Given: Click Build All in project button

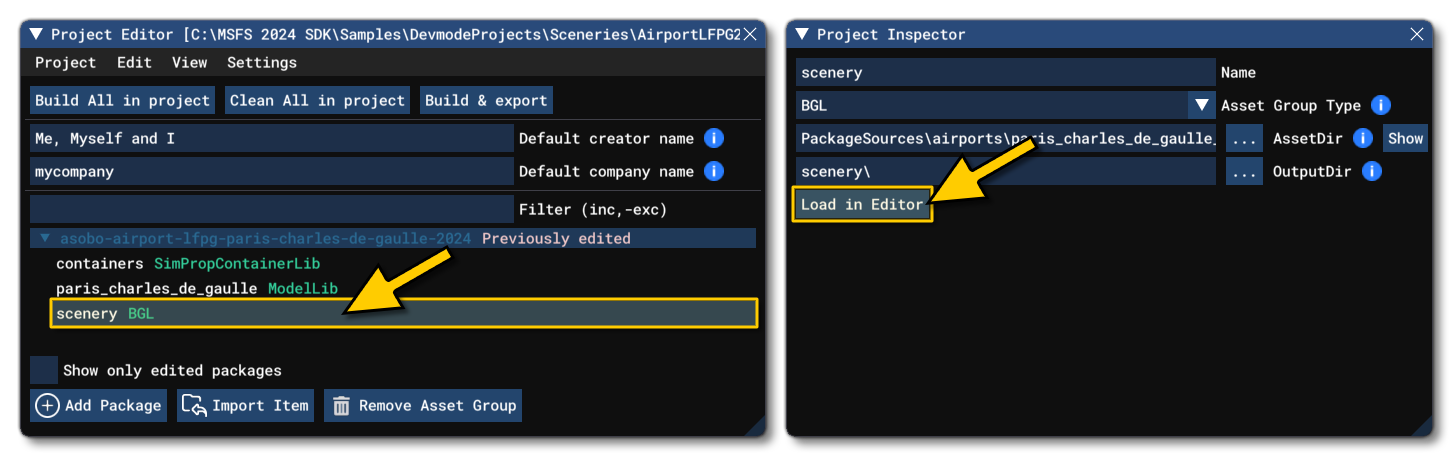Looking at the screenshot, I should coord(123,101).
